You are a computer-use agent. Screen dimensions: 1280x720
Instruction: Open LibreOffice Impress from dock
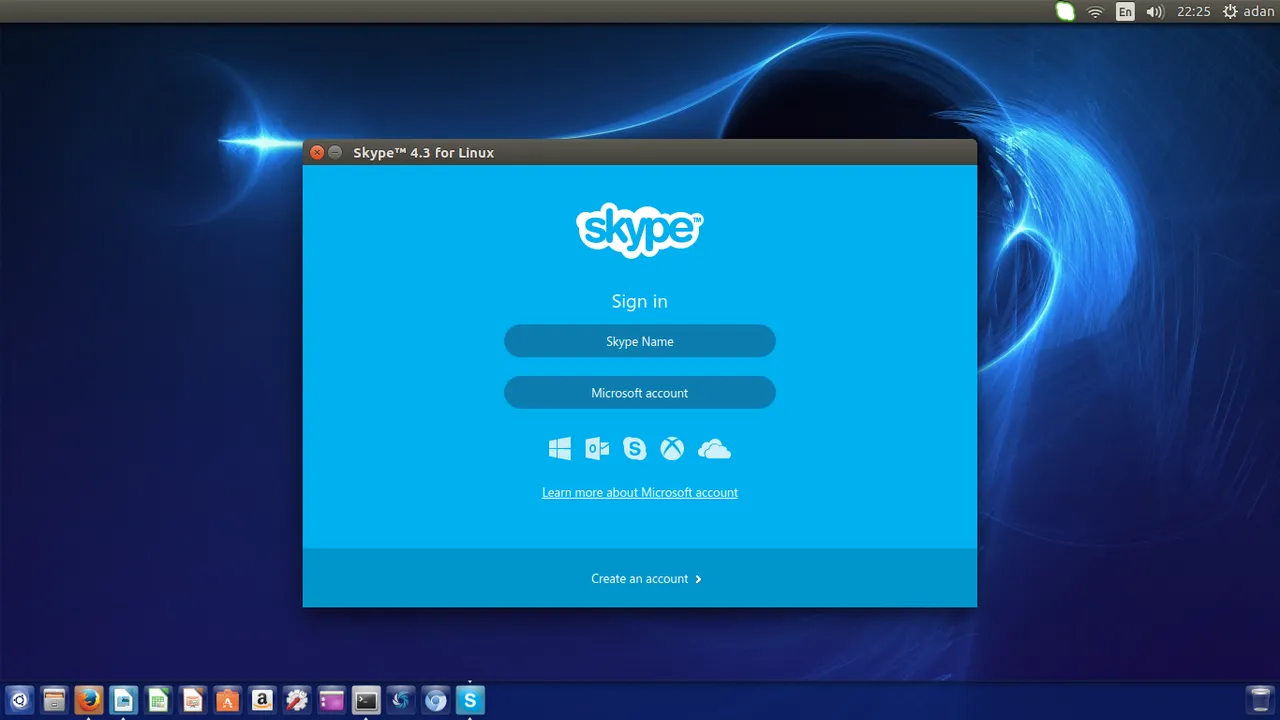192,700
